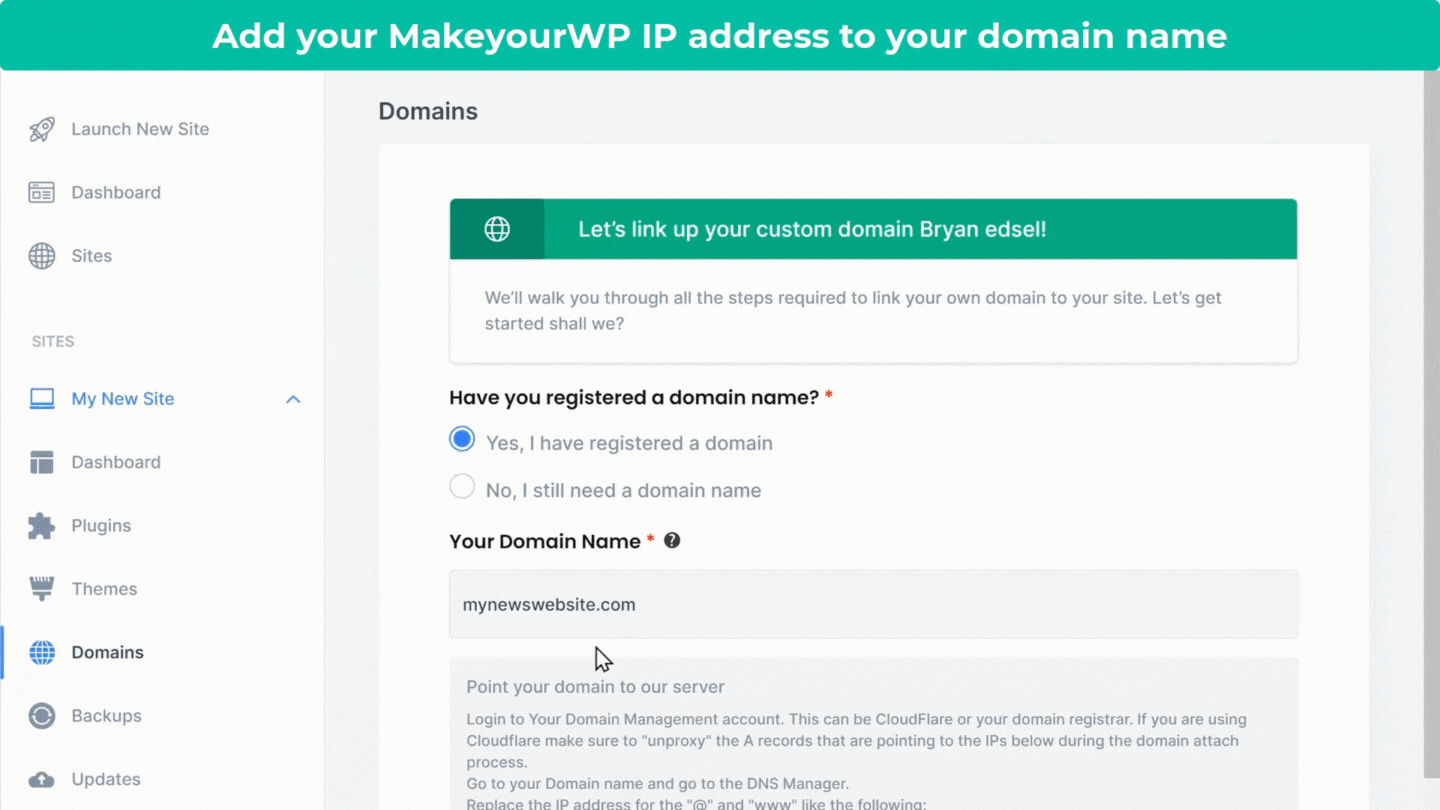Click the domain name input field
The height and width of the screenshot is (810, 1440).
874,604
